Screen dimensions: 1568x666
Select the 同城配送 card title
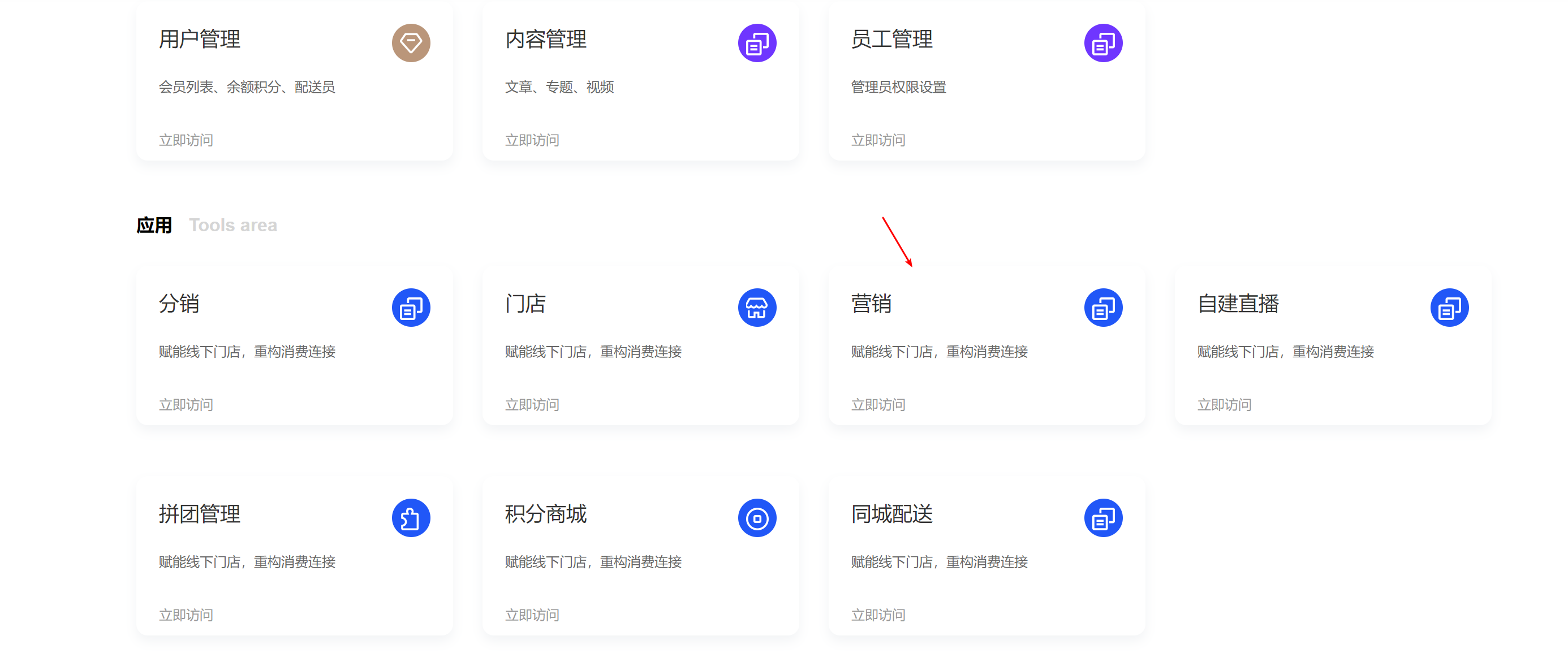pyautogui.click(x=891, y=514)
